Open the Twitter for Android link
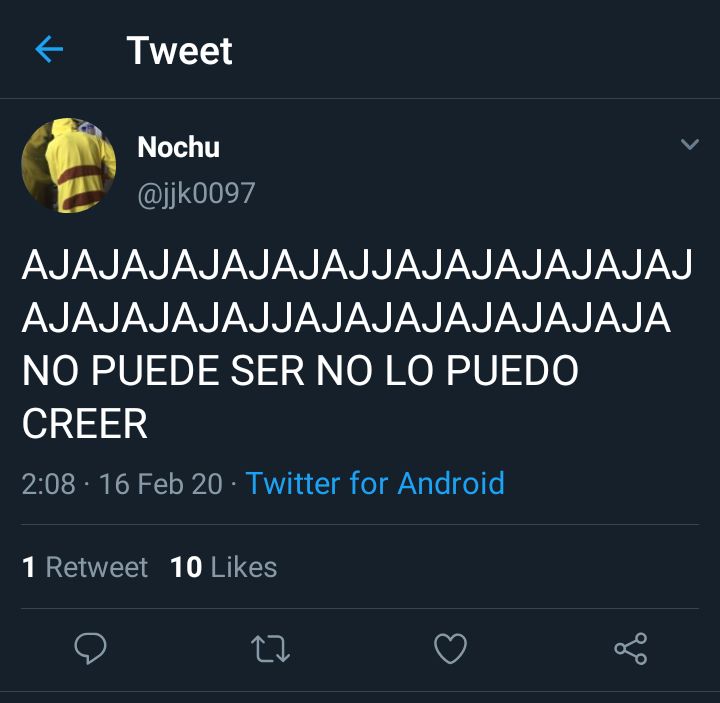720x703 pixels. point(375,483)
